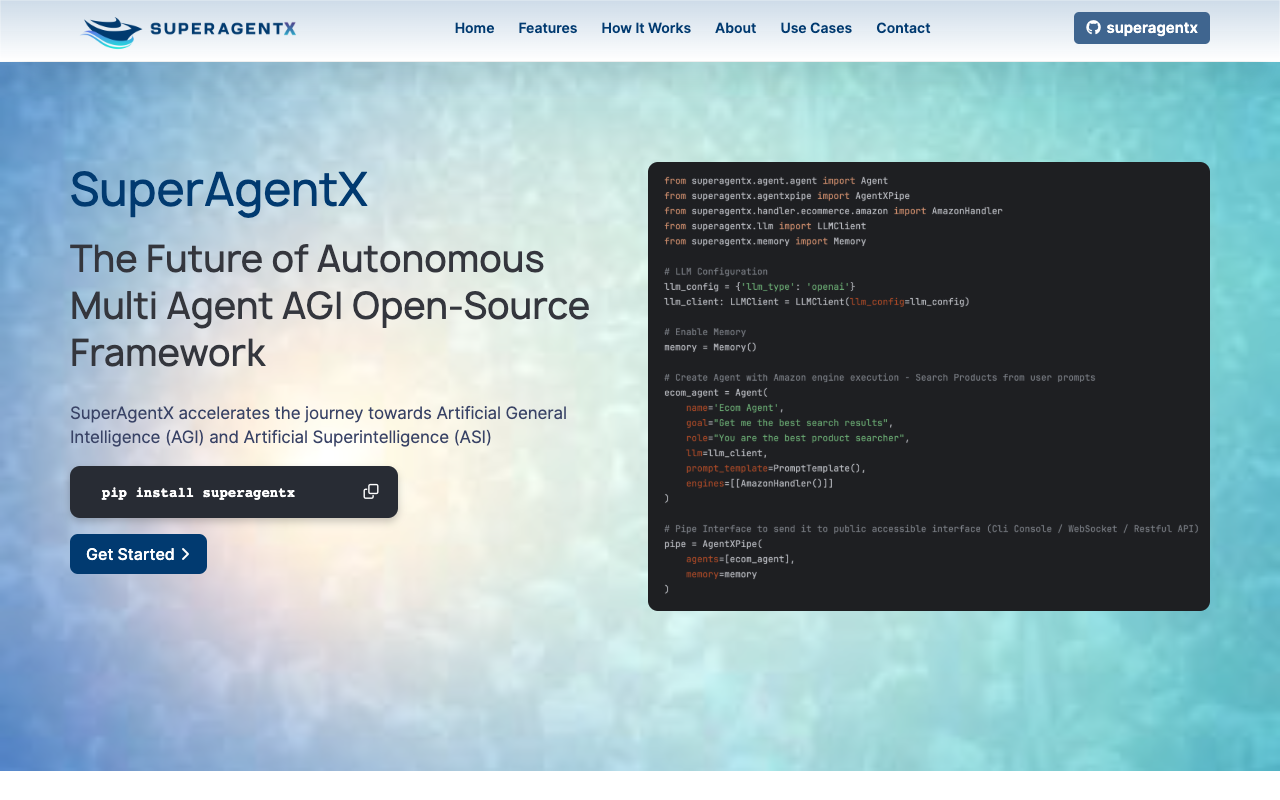Open Home in the navigation bar

point(474,28)
